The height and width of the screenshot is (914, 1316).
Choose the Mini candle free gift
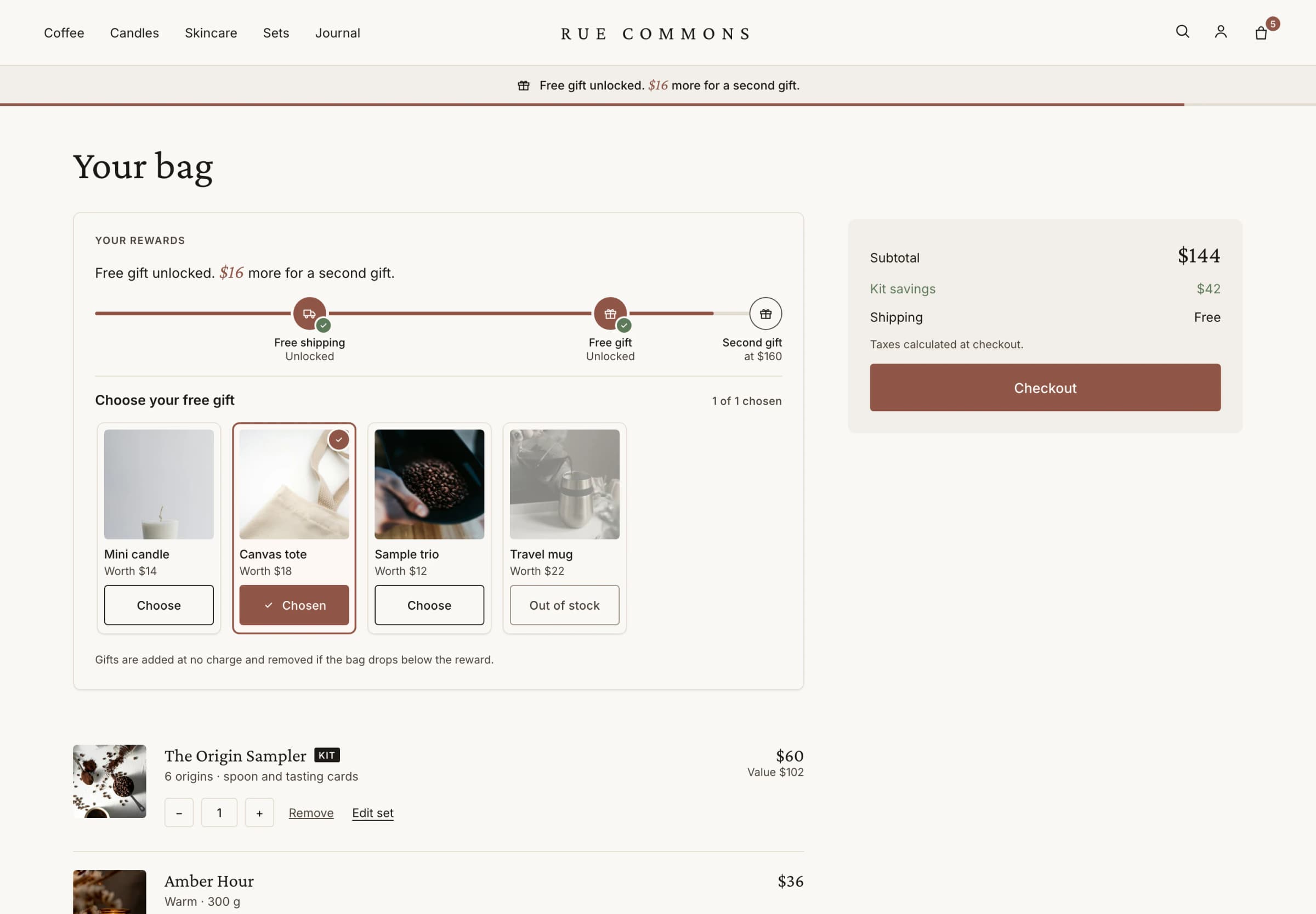158,605
